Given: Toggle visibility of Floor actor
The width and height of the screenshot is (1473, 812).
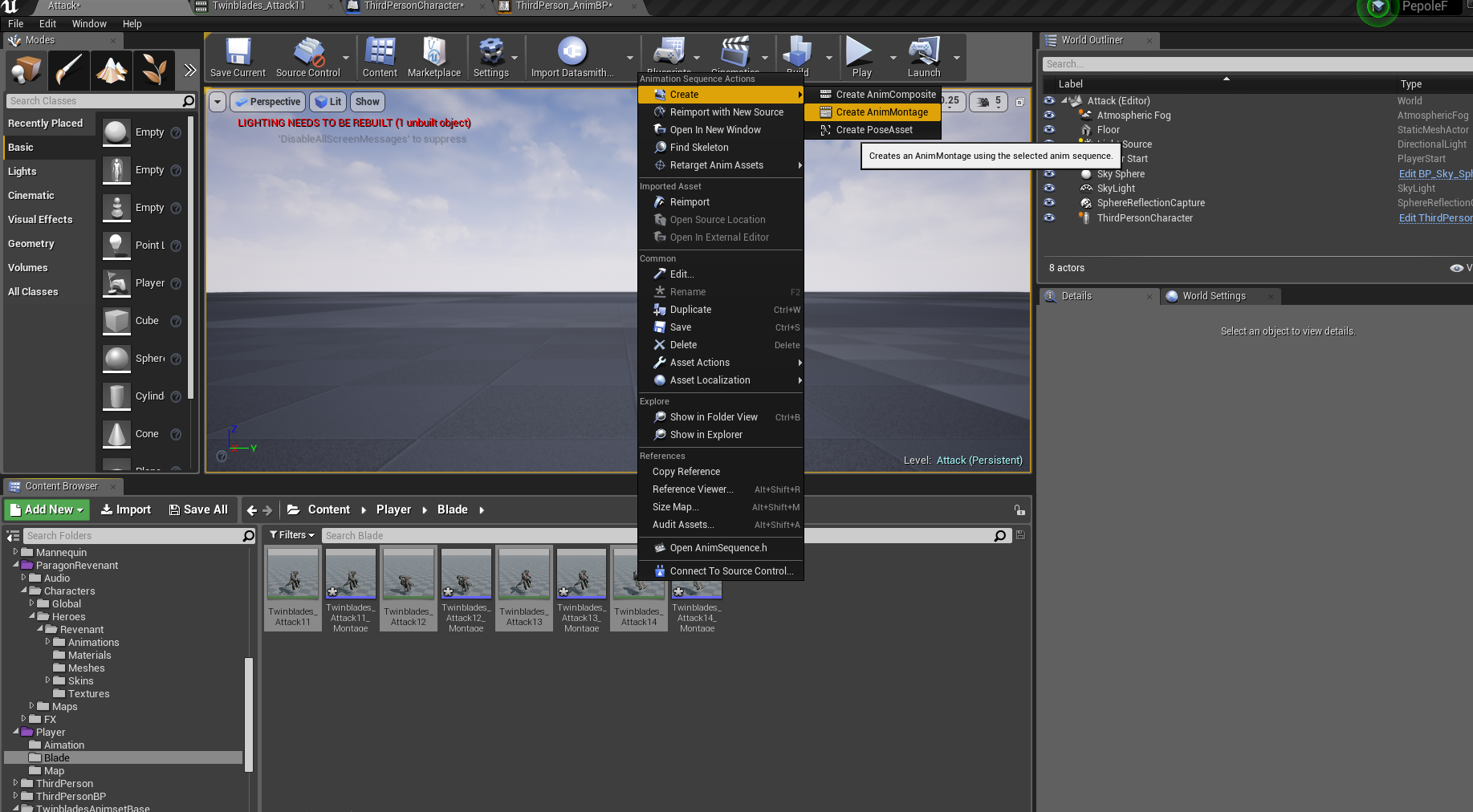Looking at the screenshot, I should (x=1049, y=130).
